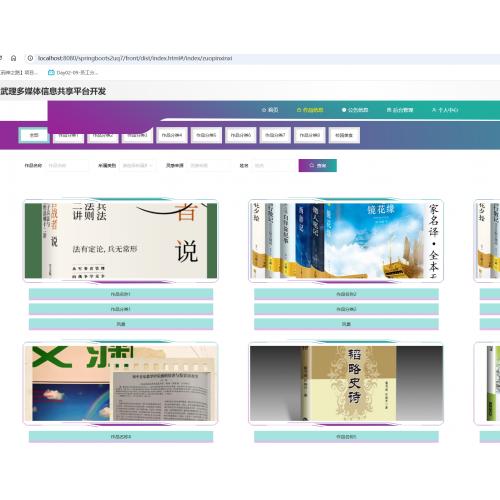Viewport: 500px width, 500px height.
Task: Open the 镜花缘 book set thumbnail
Action: click(x=346, y=241)
